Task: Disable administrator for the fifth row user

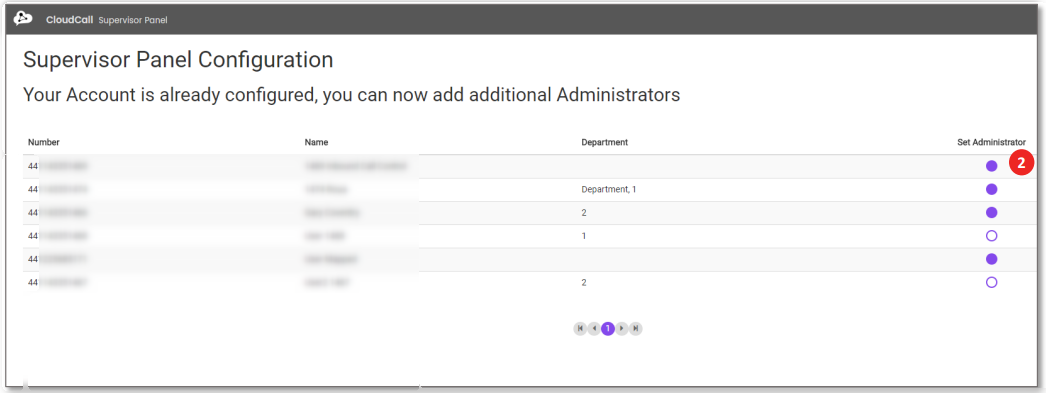Action: tap(991, 259)
